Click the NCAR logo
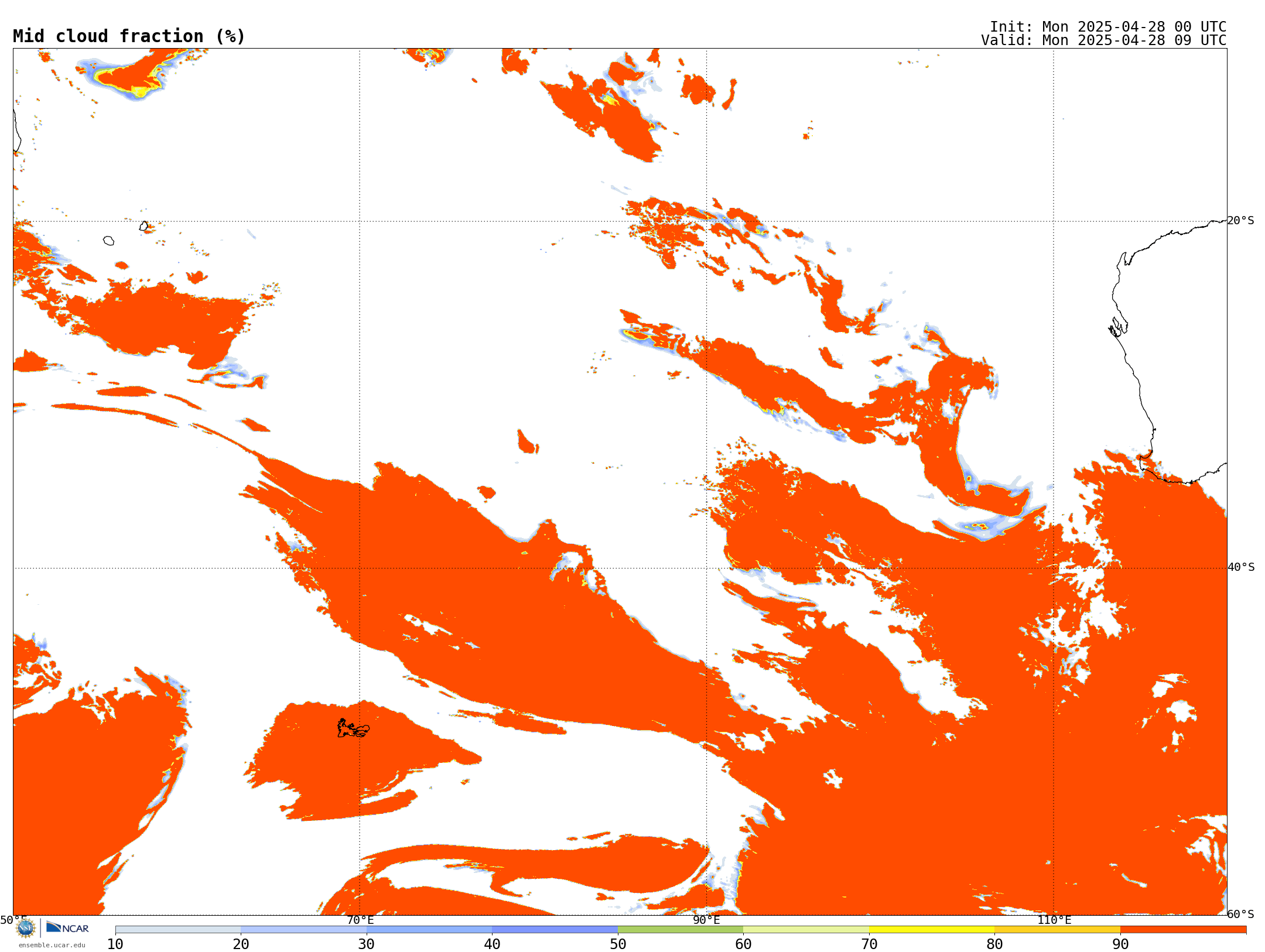Image resolution: width=1265 pixels, height=952 pixels. click(67, 927)
